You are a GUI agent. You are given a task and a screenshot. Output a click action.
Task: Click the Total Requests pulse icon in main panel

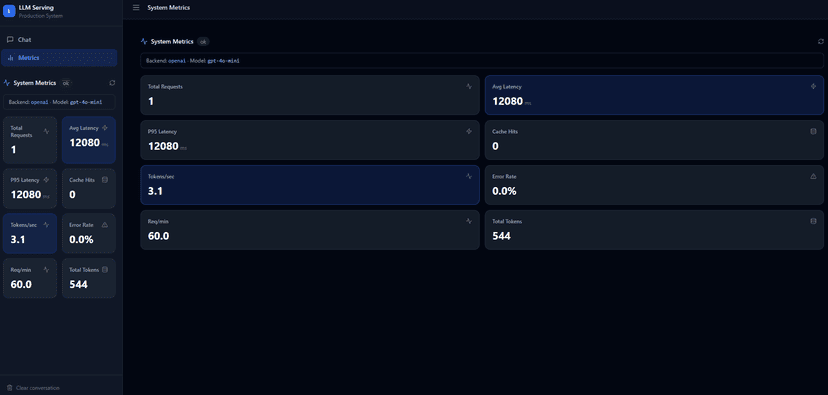click(469, 86)
